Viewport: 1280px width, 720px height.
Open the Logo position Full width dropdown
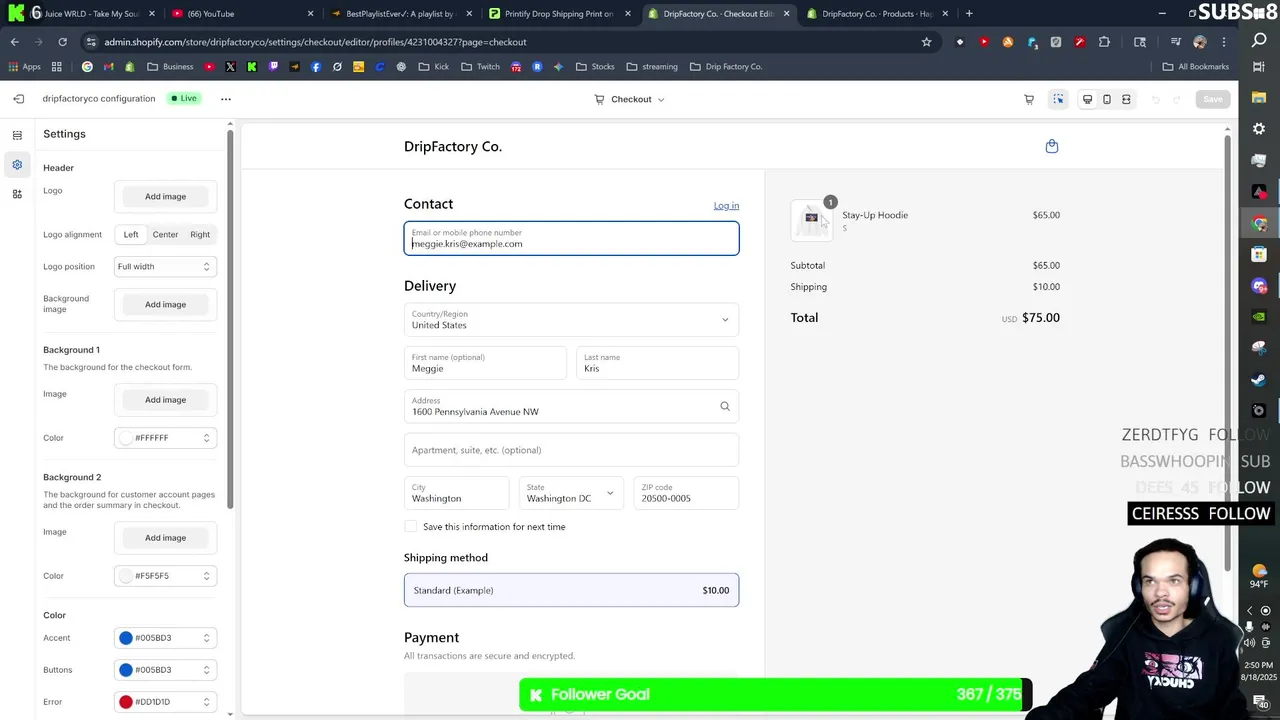pyautogui.click(x=165, y=267)
